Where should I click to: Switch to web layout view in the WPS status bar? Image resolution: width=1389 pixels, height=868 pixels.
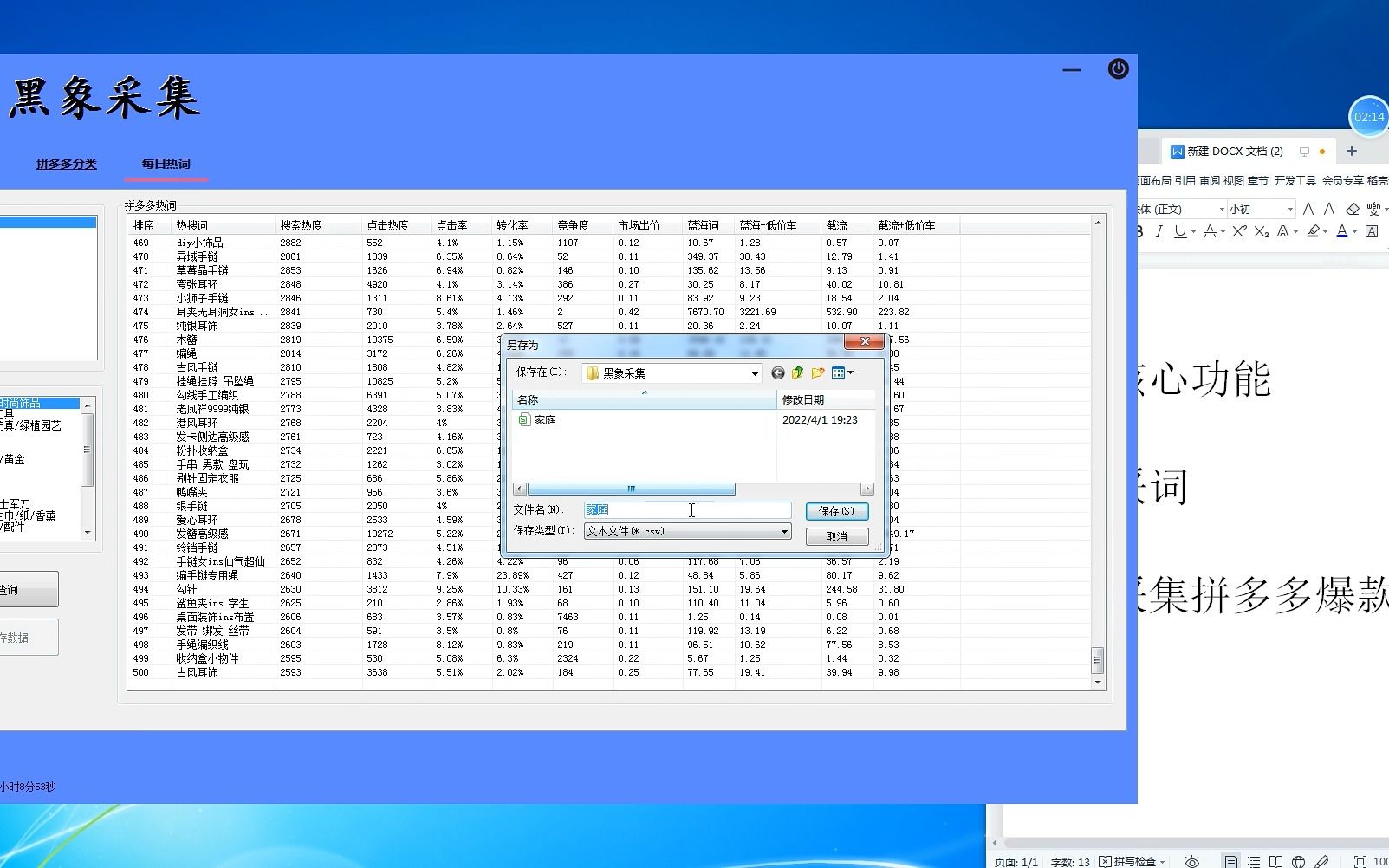coord(1298,861)
